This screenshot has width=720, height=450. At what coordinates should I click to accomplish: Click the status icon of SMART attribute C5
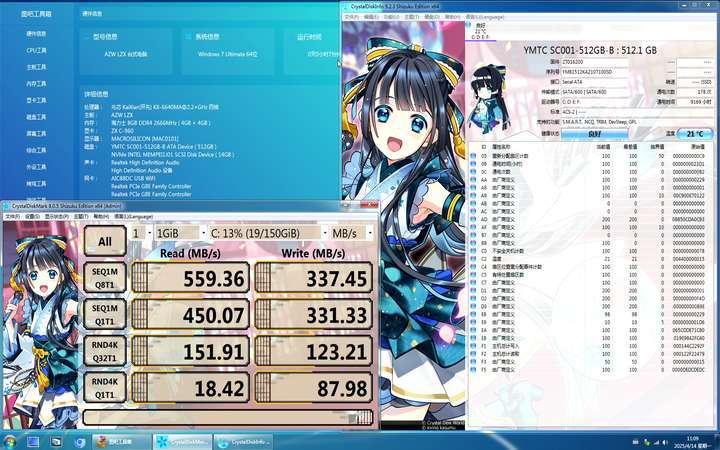(x=473, y=275)
